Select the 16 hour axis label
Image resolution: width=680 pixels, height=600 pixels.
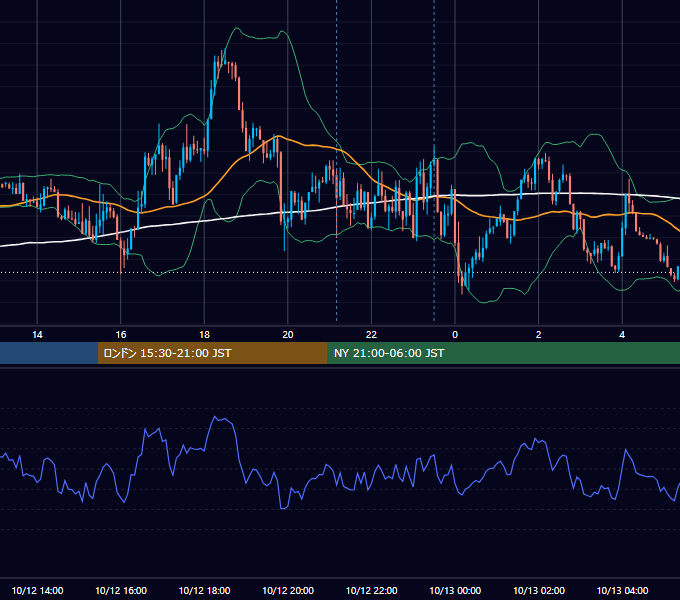point(121,335)
